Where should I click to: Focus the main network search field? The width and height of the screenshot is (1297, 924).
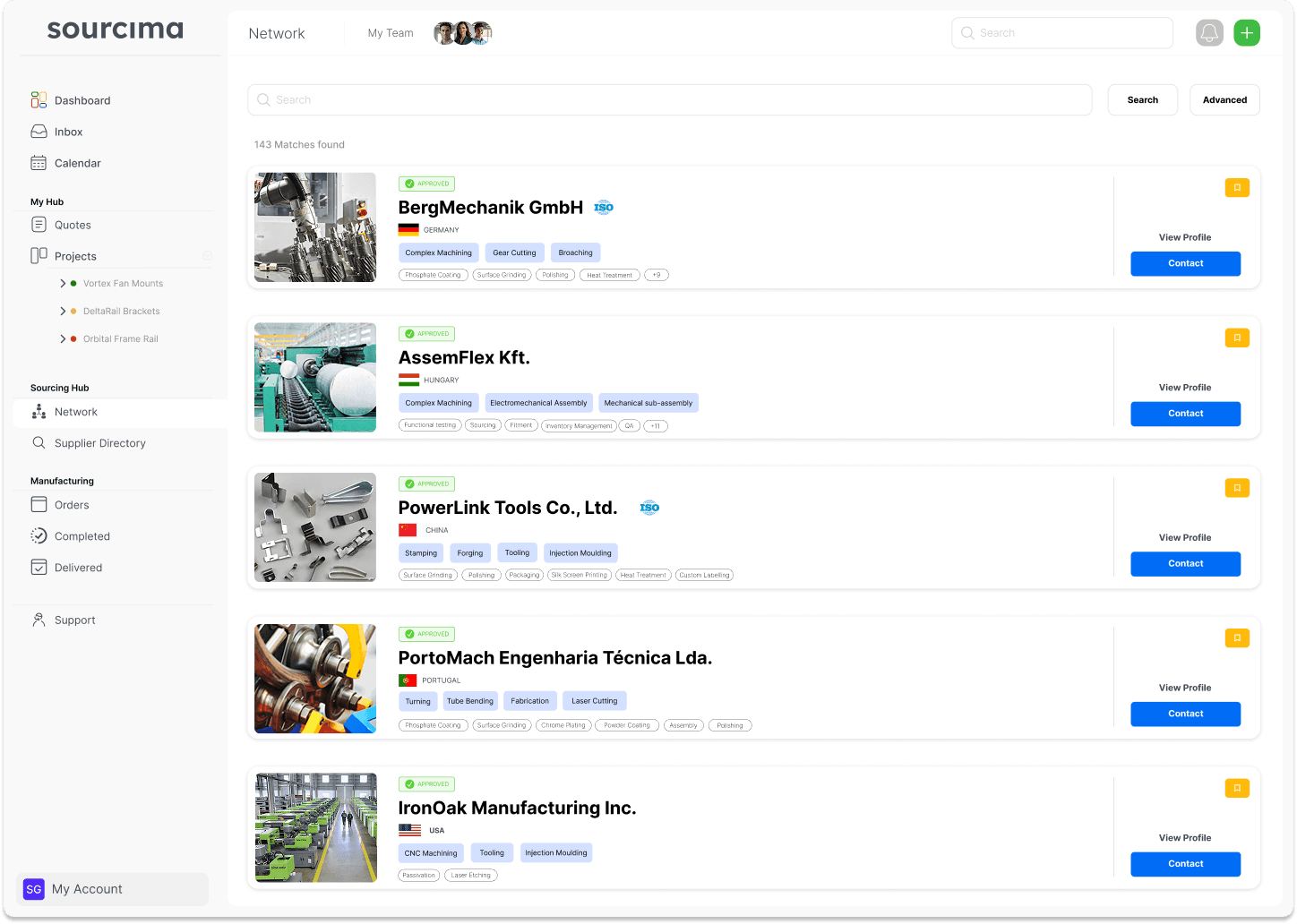coord(670,100)
